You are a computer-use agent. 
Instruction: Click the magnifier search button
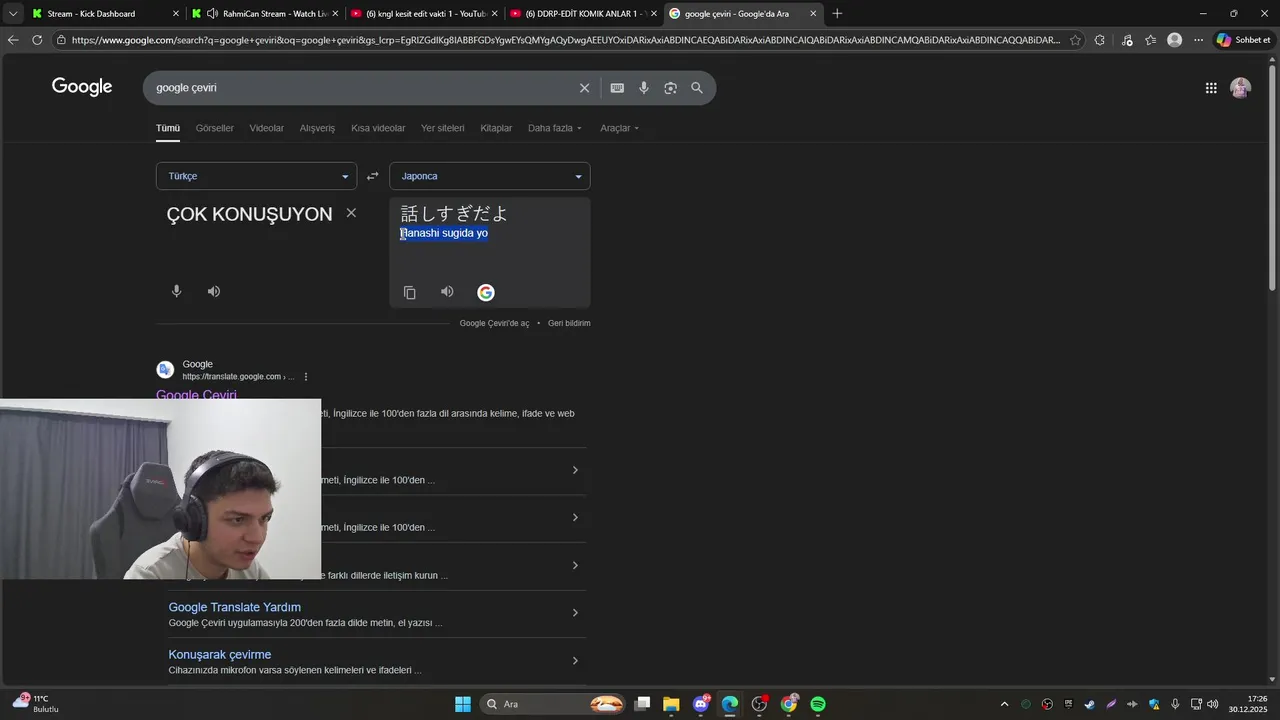tap(697, 88)
